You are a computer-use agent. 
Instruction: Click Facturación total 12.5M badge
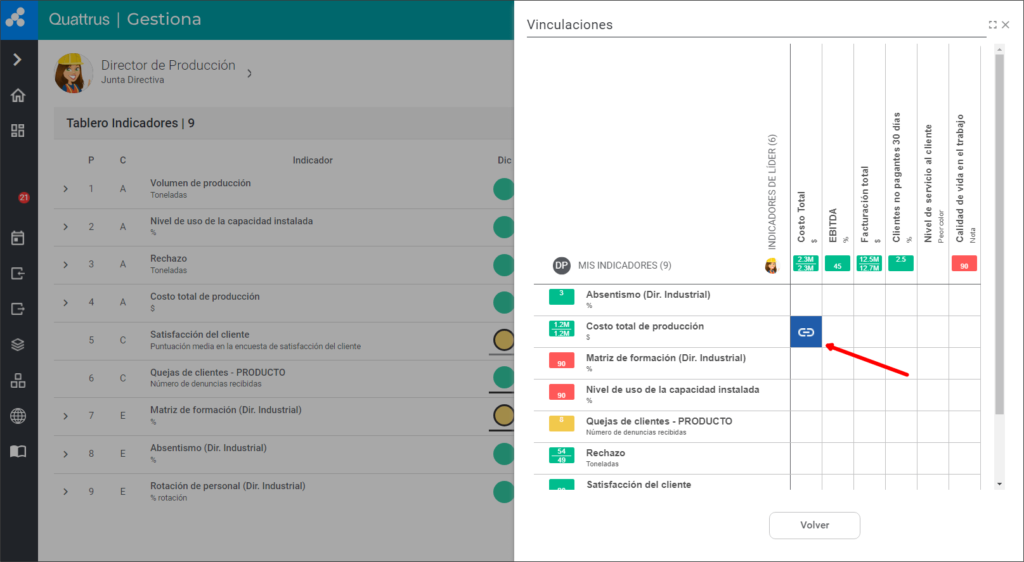(869, 263)
